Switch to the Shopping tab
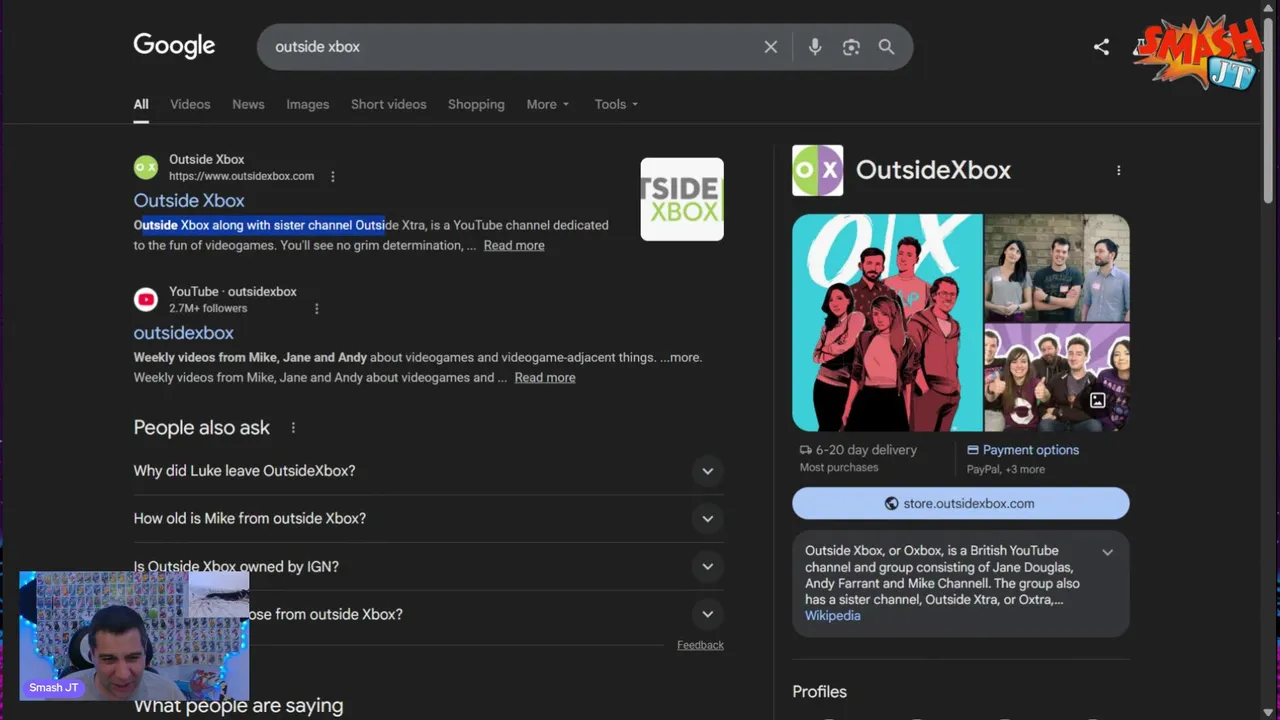Viewport: 1280px width, 720px height. (x=476, y=104)
